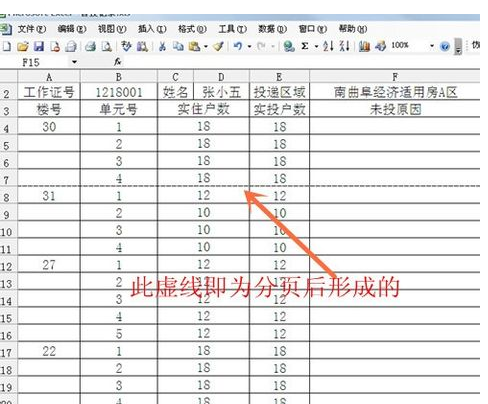Click the Paste clipboard icon
488x404 pixels.
[194, 46]
